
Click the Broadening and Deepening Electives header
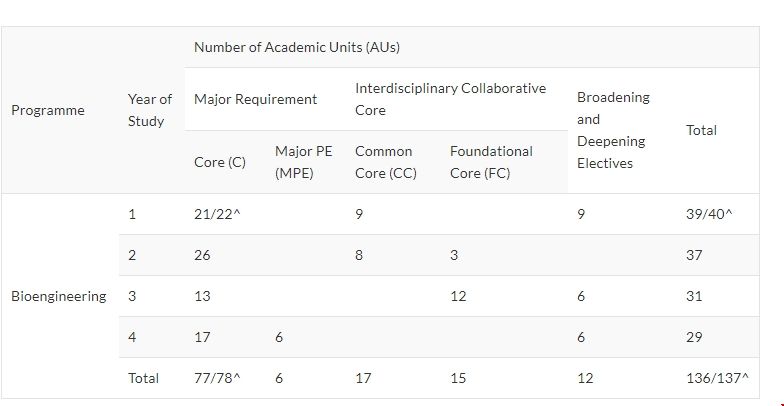pyautogui.click(x=613, y=130)
